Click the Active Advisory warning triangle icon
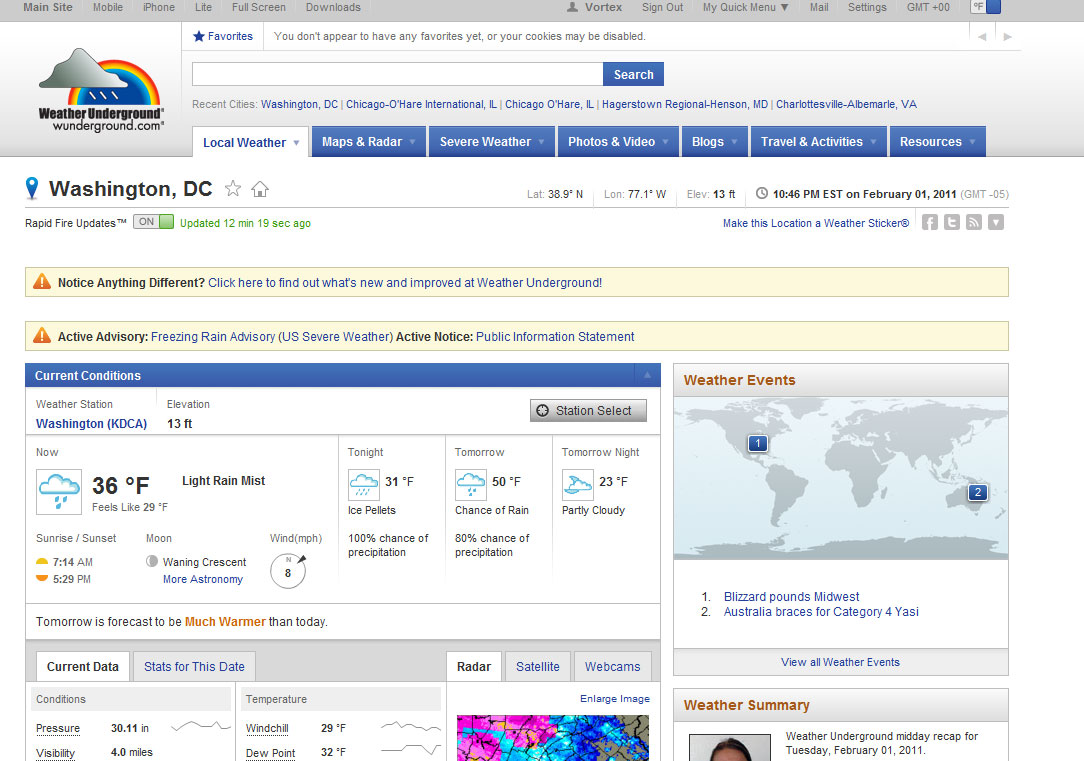 click(x=42, y=335)
